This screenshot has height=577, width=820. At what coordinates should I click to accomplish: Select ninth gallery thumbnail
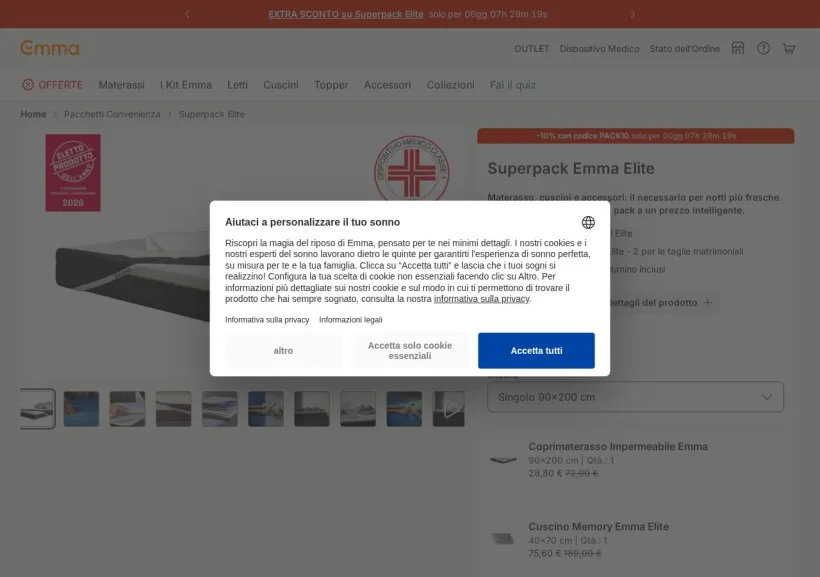pyautogui.click(x=404, y=409)
